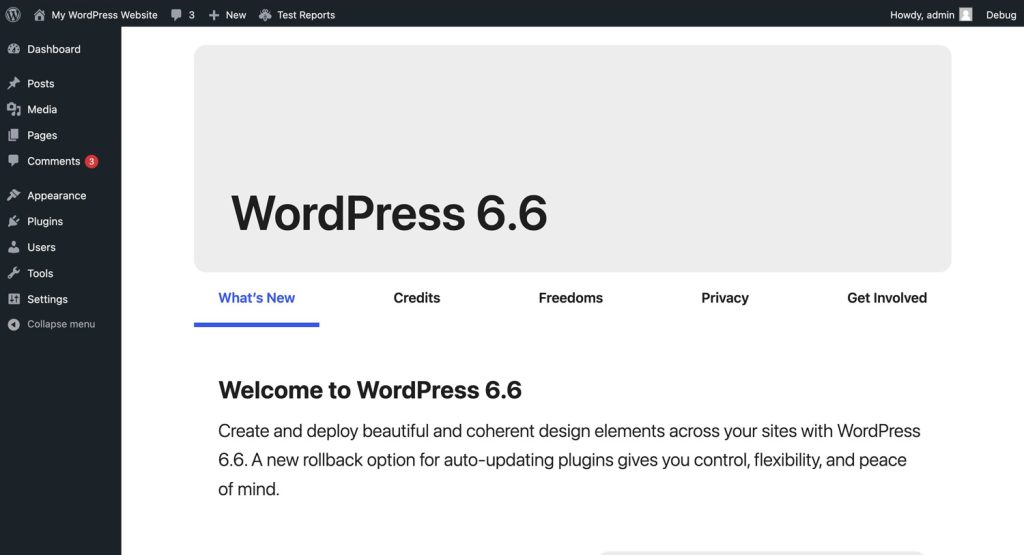Image resolution: width=1024 pixels, height=555 pixels.
Task: Click the plus icon next to New
Action: [214, 15]
